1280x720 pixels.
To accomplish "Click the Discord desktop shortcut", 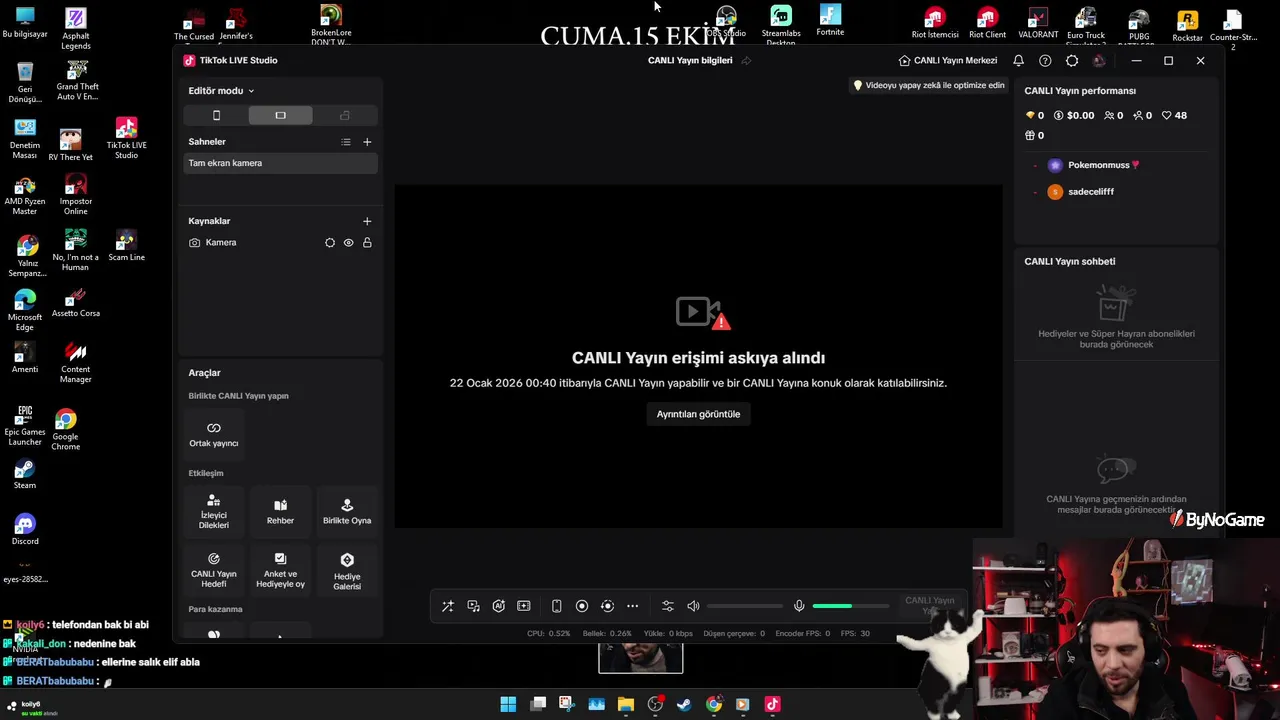I will (x=25, y=530).
